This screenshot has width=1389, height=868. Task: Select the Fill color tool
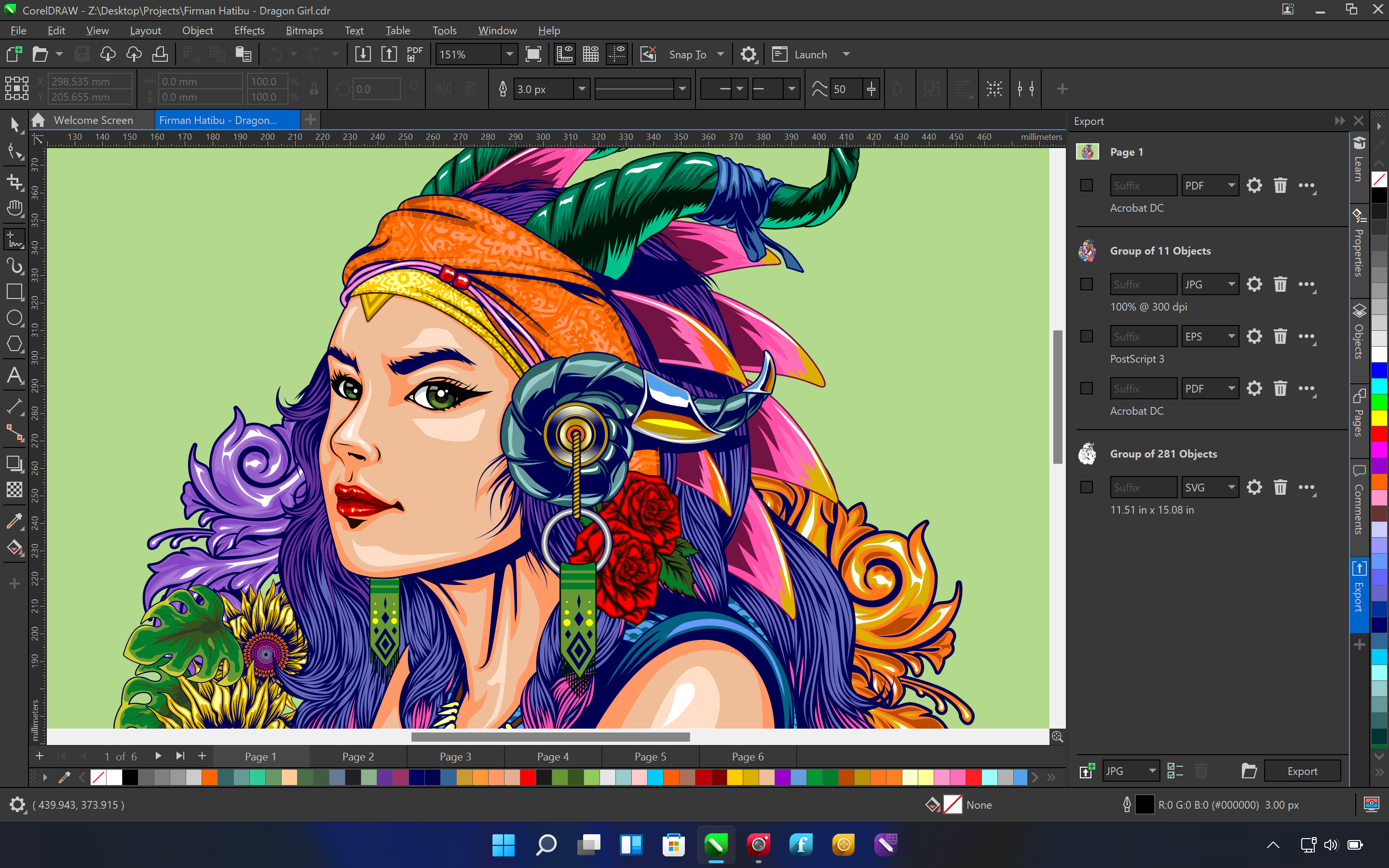[x=14, y=548]
